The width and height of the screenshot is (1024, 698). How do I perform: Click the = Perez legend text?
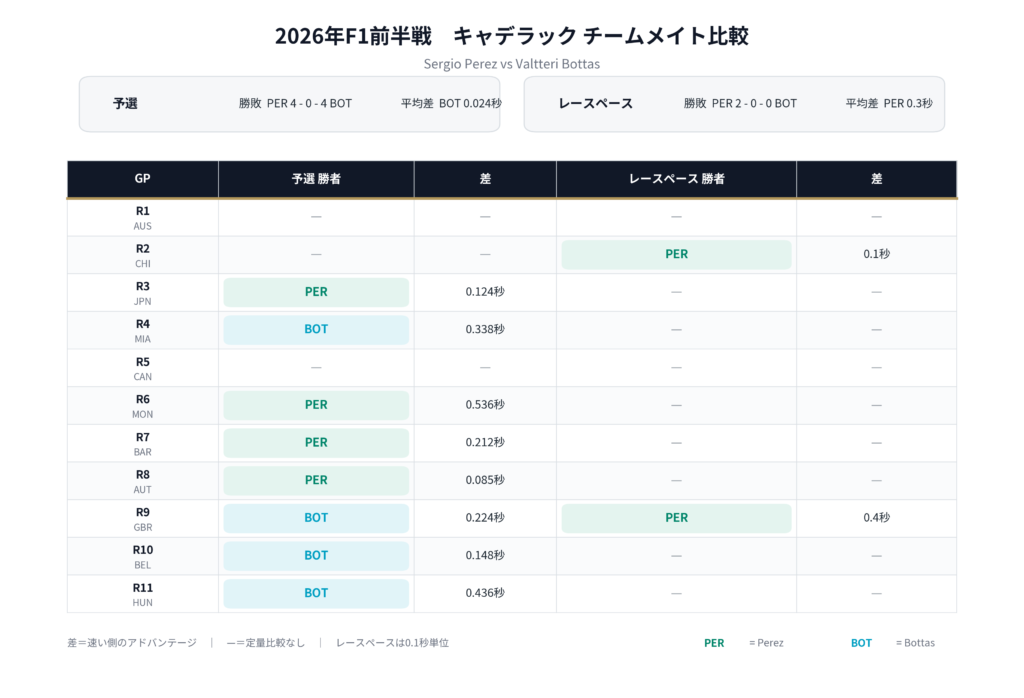(x=766, y=643)
